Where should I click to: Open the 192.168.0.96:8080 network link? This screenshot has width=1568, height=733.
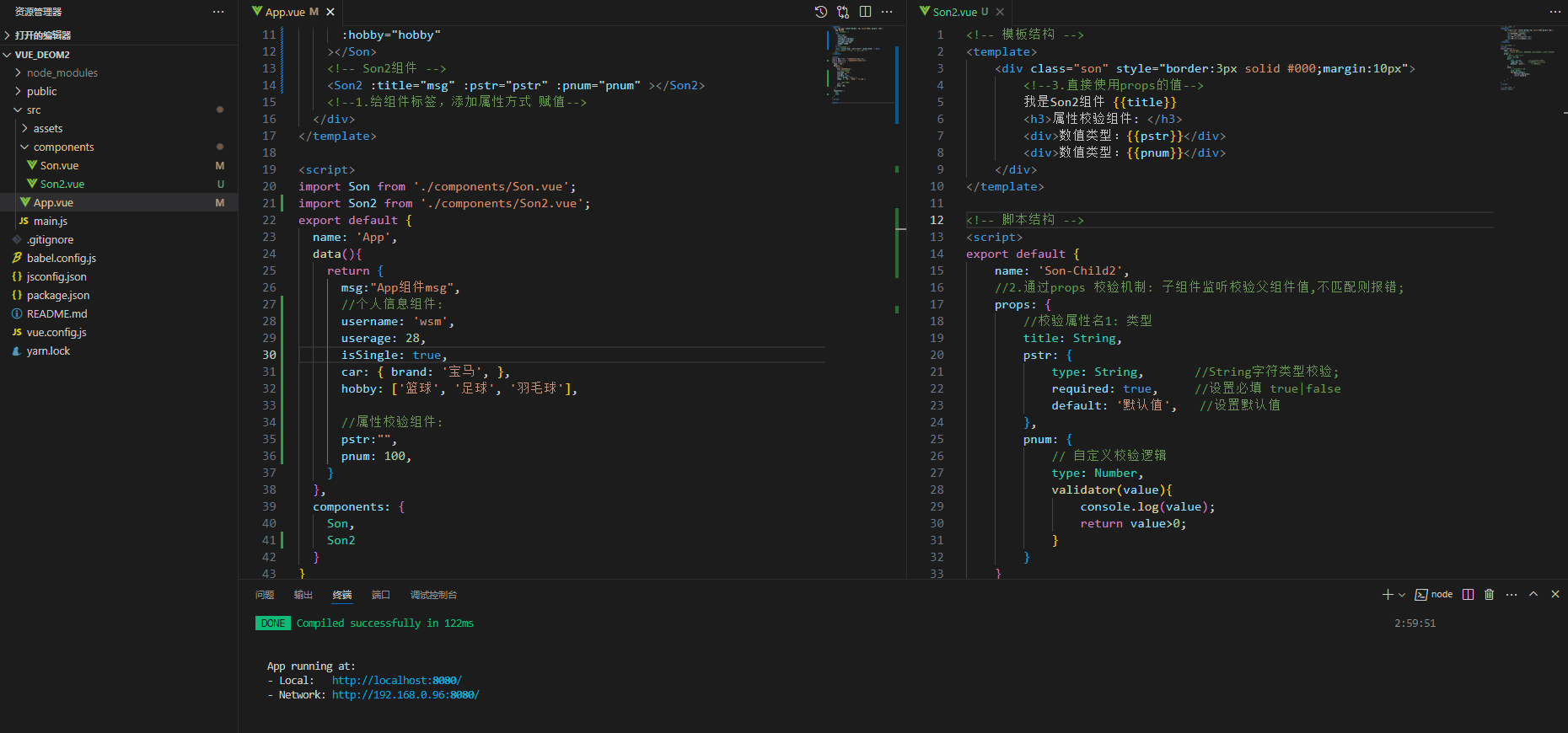[x=405, y=695]
